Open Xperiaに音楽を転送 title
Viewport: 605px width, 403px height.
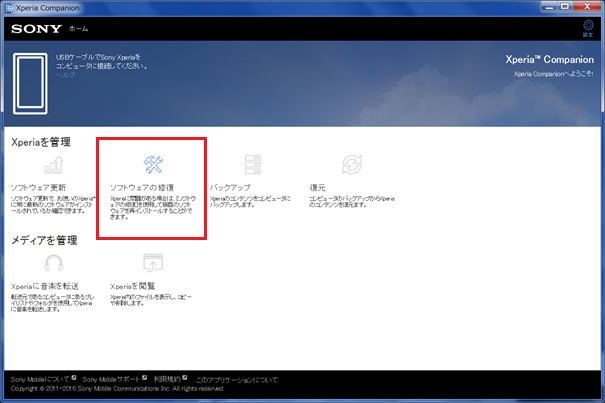pos(45,286)
